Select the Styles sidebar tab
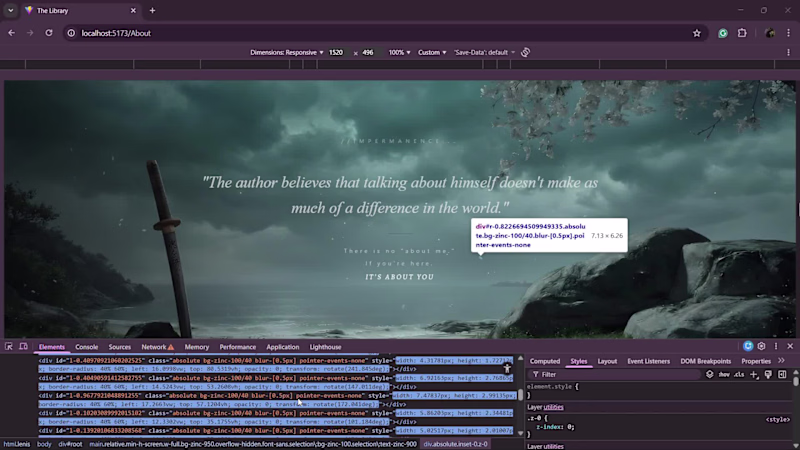800x450 pixels. (x=579, y=361)
